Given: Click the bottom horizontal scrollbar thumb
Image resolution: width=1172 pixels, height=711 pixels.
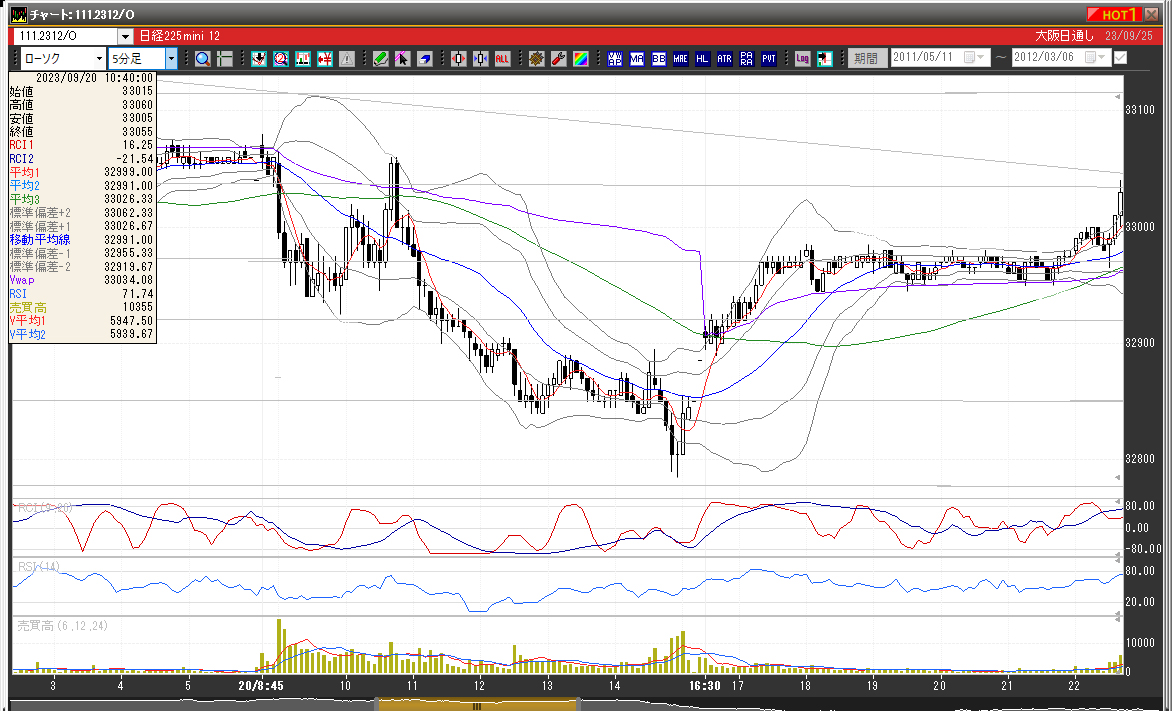Looking at the screenshot, I should pyautogui.click(x=477, y=705).
